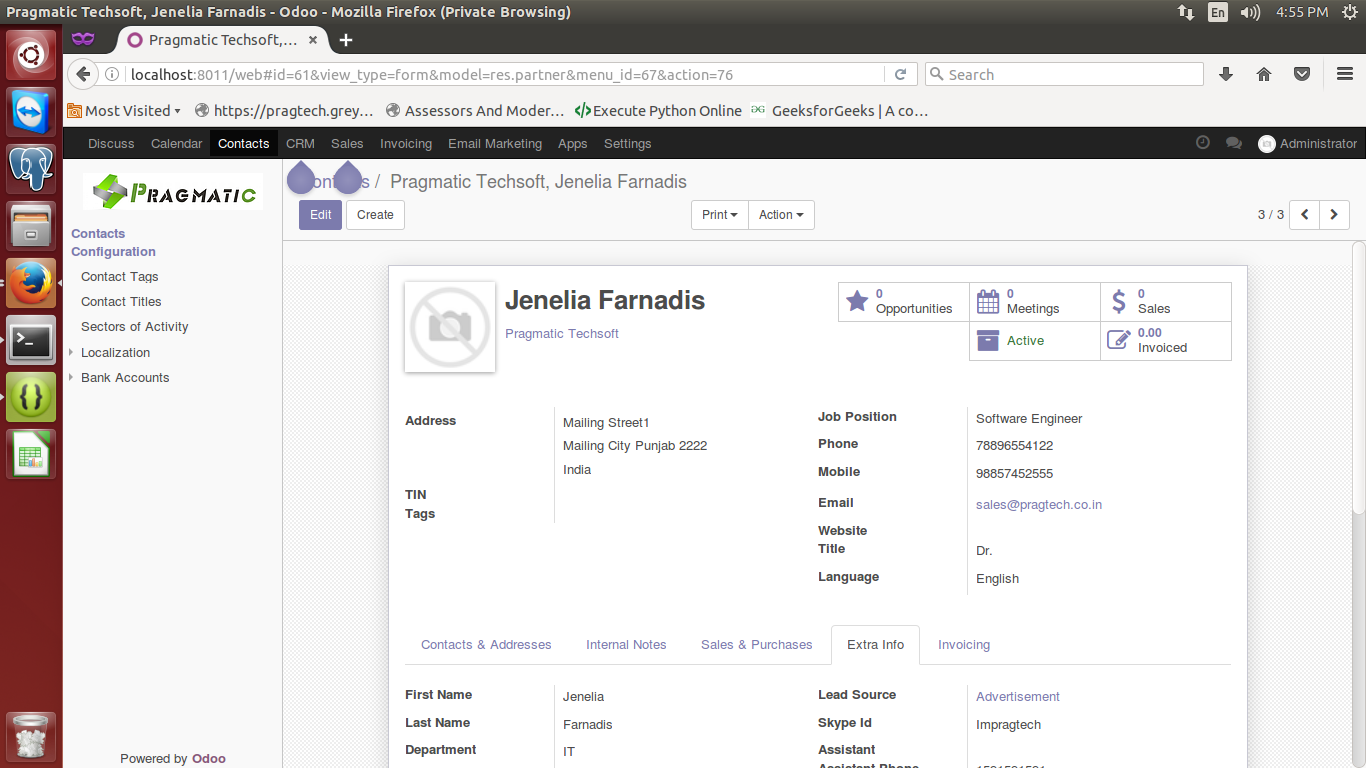1366x768 pixels.
Task: Open the Email Marketing menu
Action: (x=495, y=143)
